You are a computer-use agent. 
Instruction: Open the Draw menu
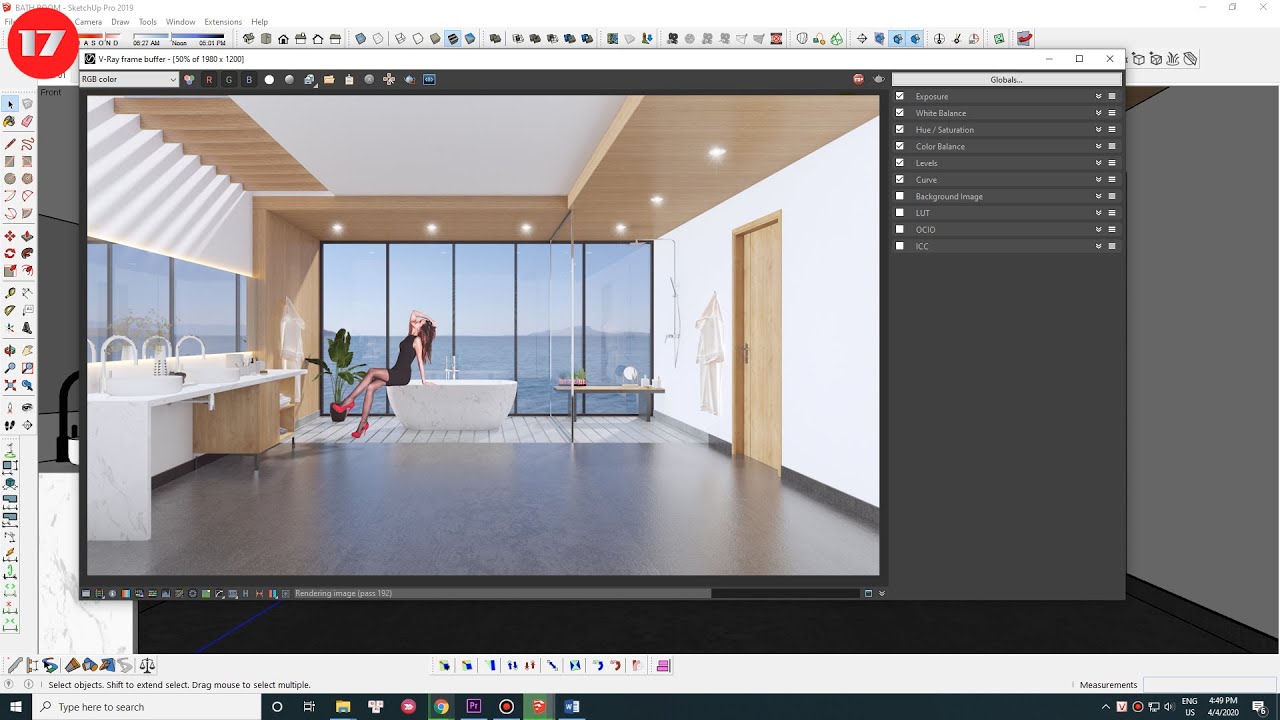tap(120, 21)
